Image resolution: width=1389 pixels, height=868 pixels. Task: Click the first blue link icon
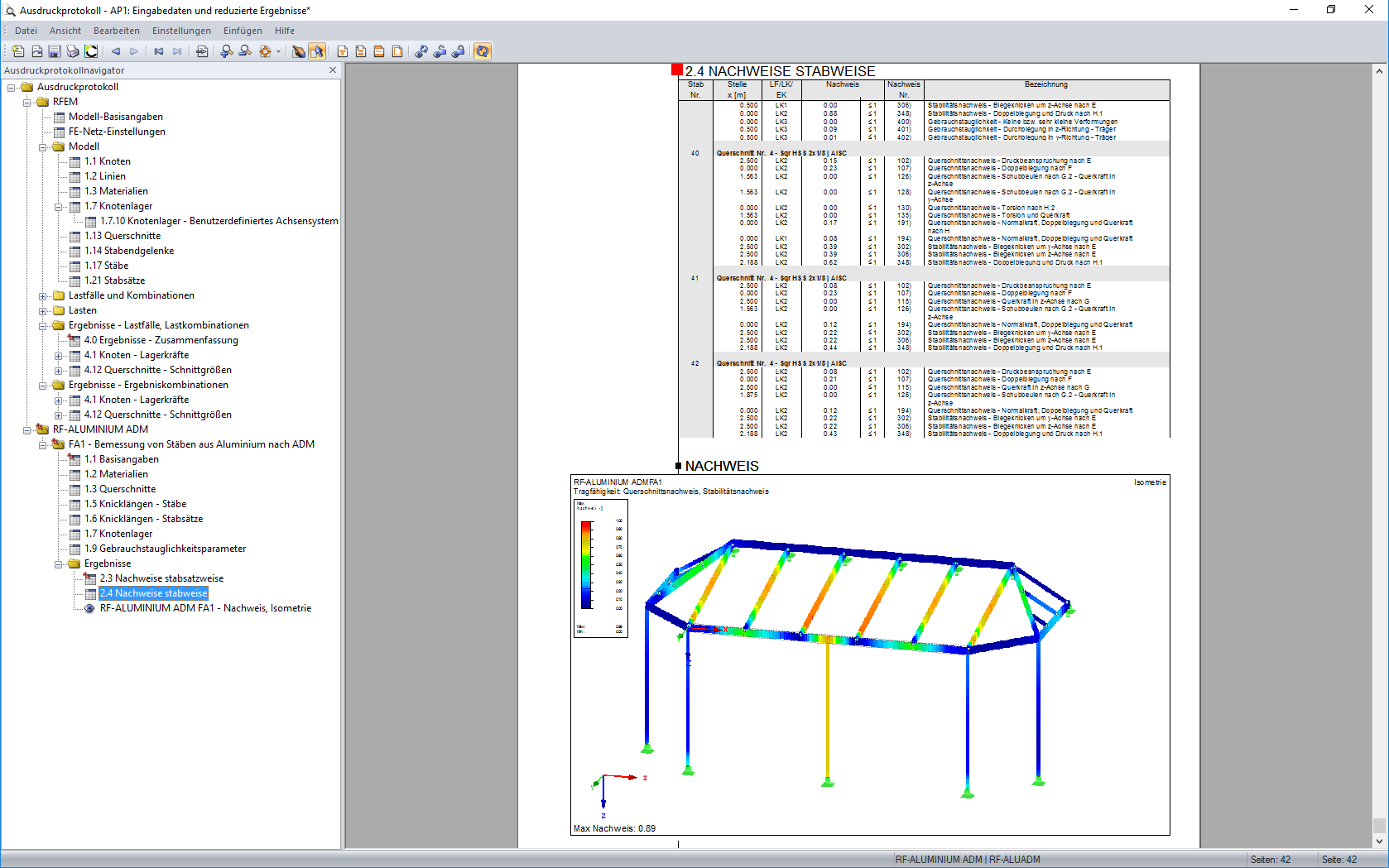pyautogui.click(x=421, y=51)
